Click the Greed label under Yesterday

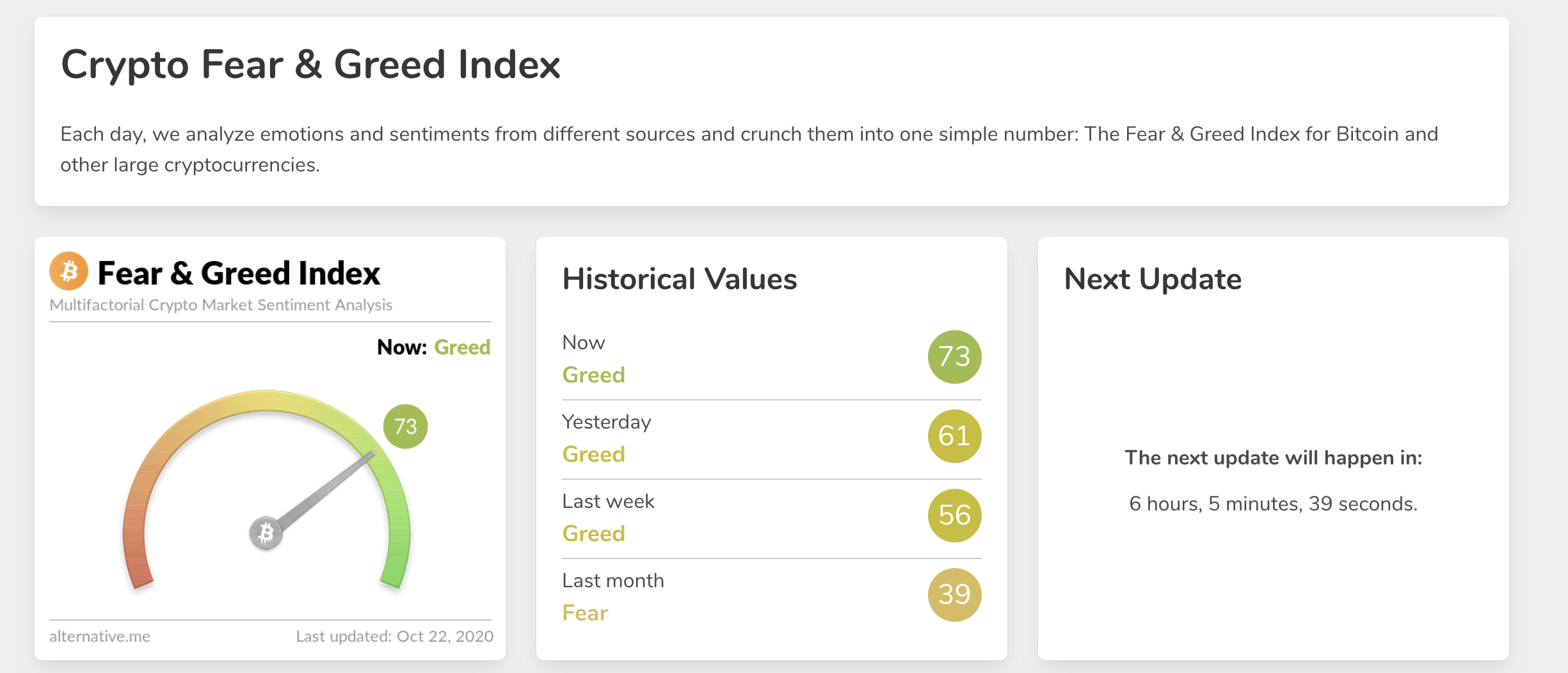[x=593, y=454]
